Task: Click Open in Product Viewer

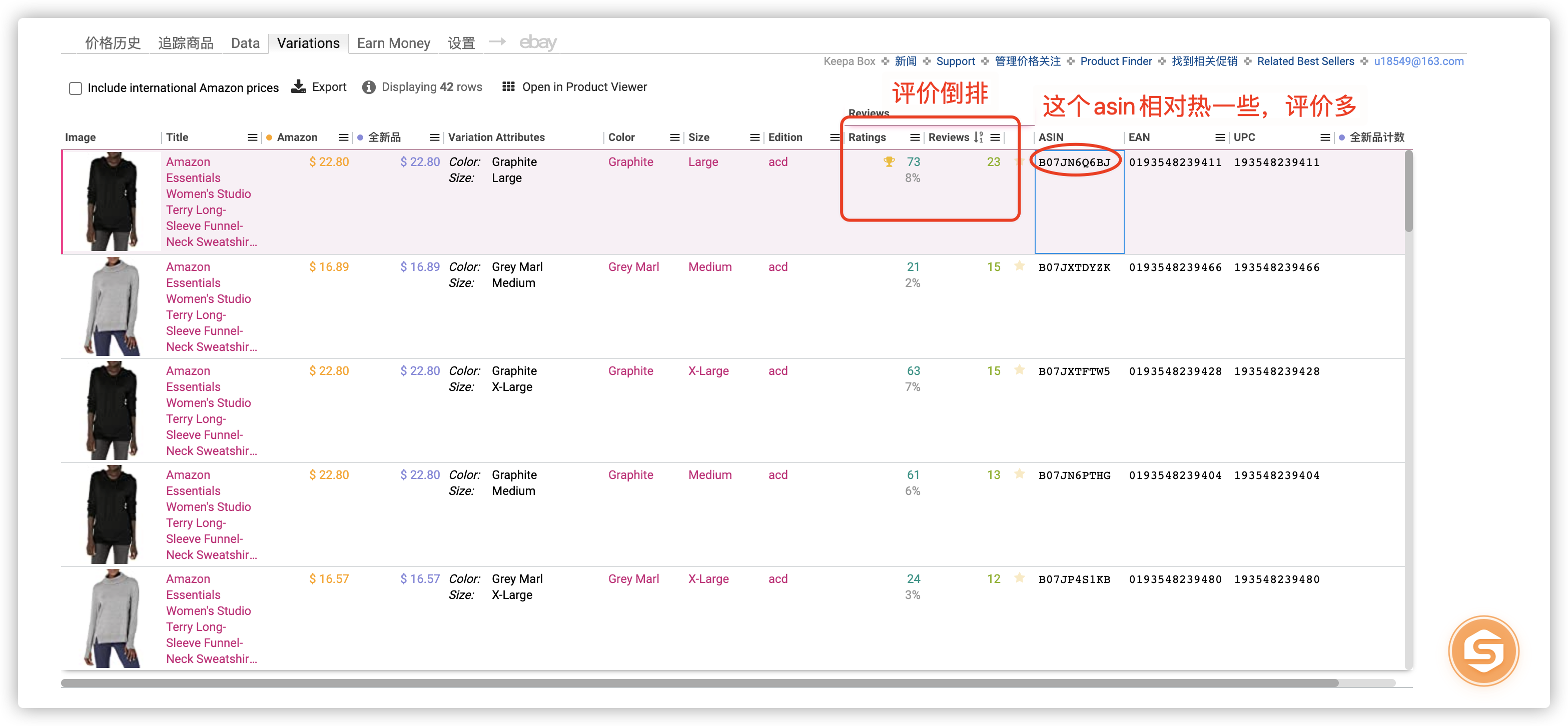Action: coord(584,87)
